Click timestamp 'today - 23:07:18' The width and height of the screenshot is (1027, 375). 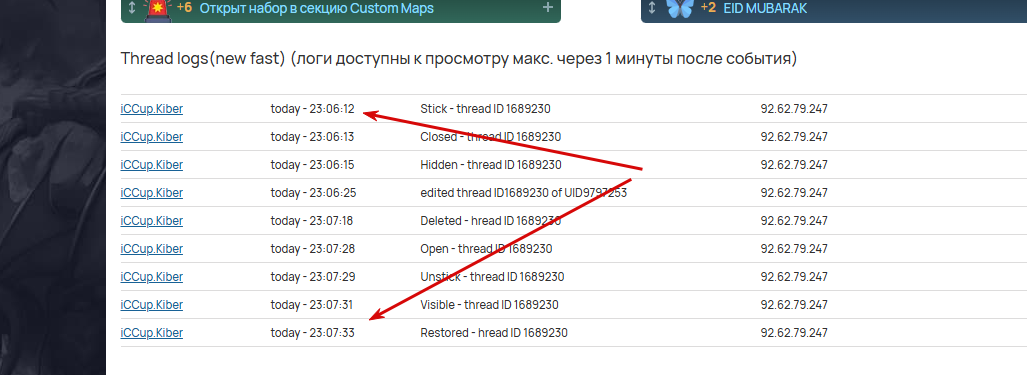click(312, 221)
